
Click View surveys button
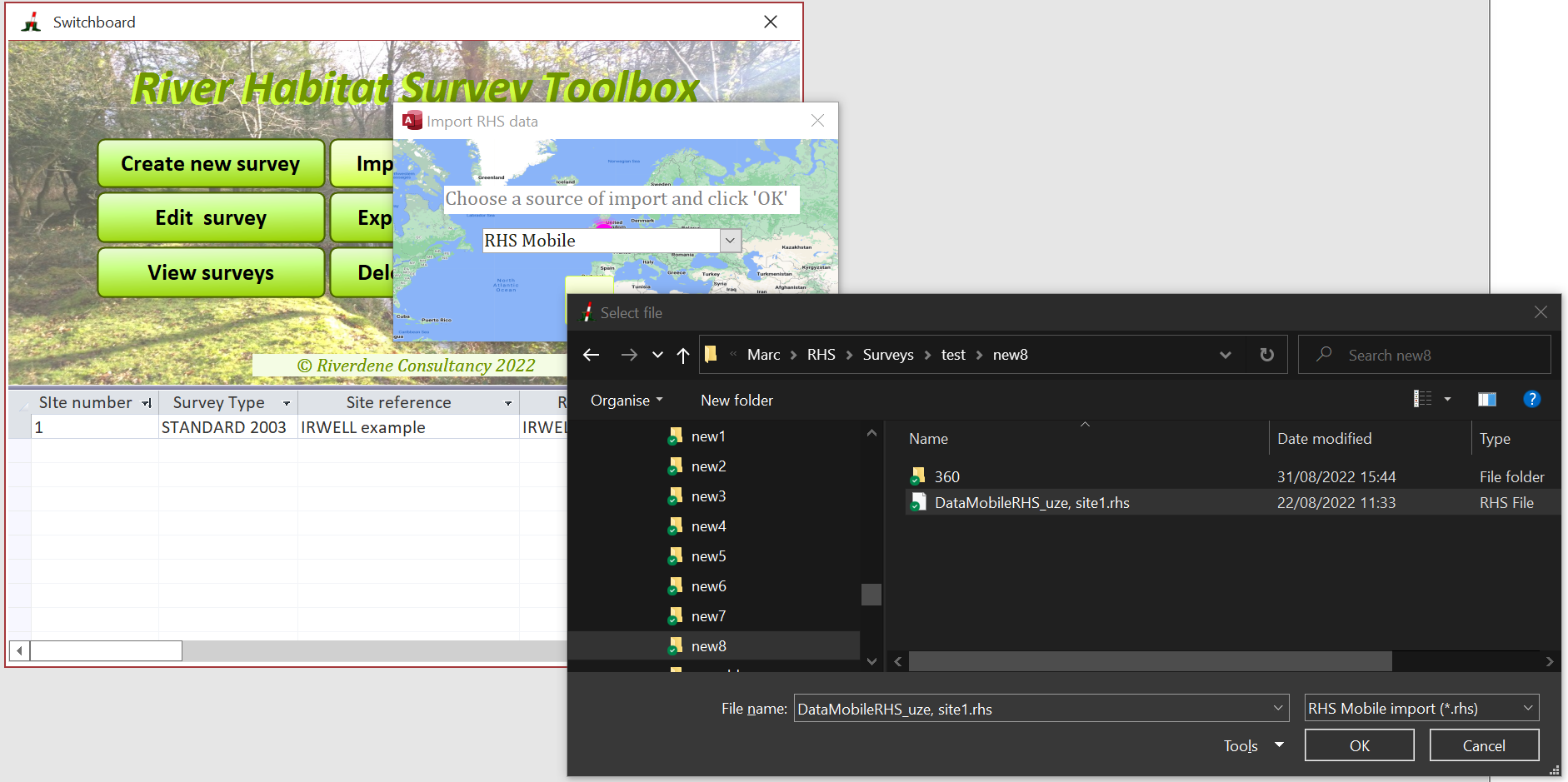pyautogui.click(x=211, y=272)
